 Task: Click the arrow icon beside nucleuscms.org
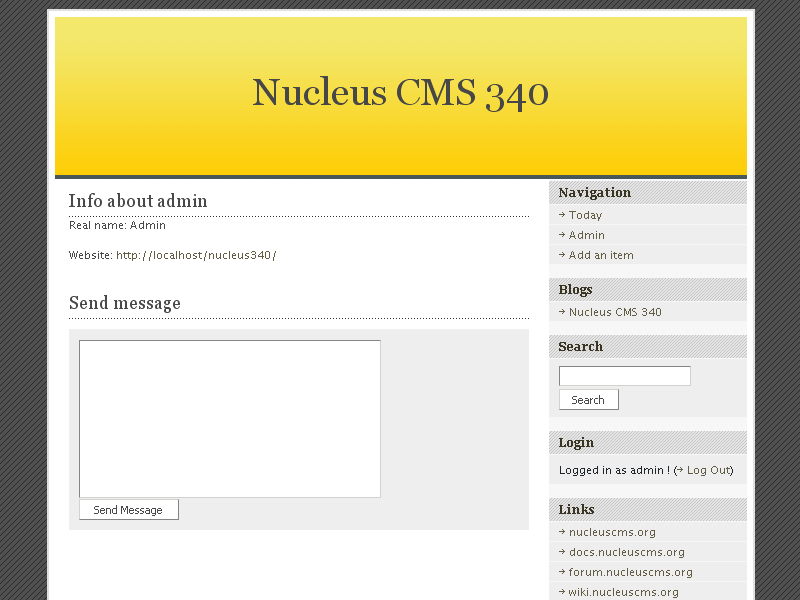tap(562, 532)
